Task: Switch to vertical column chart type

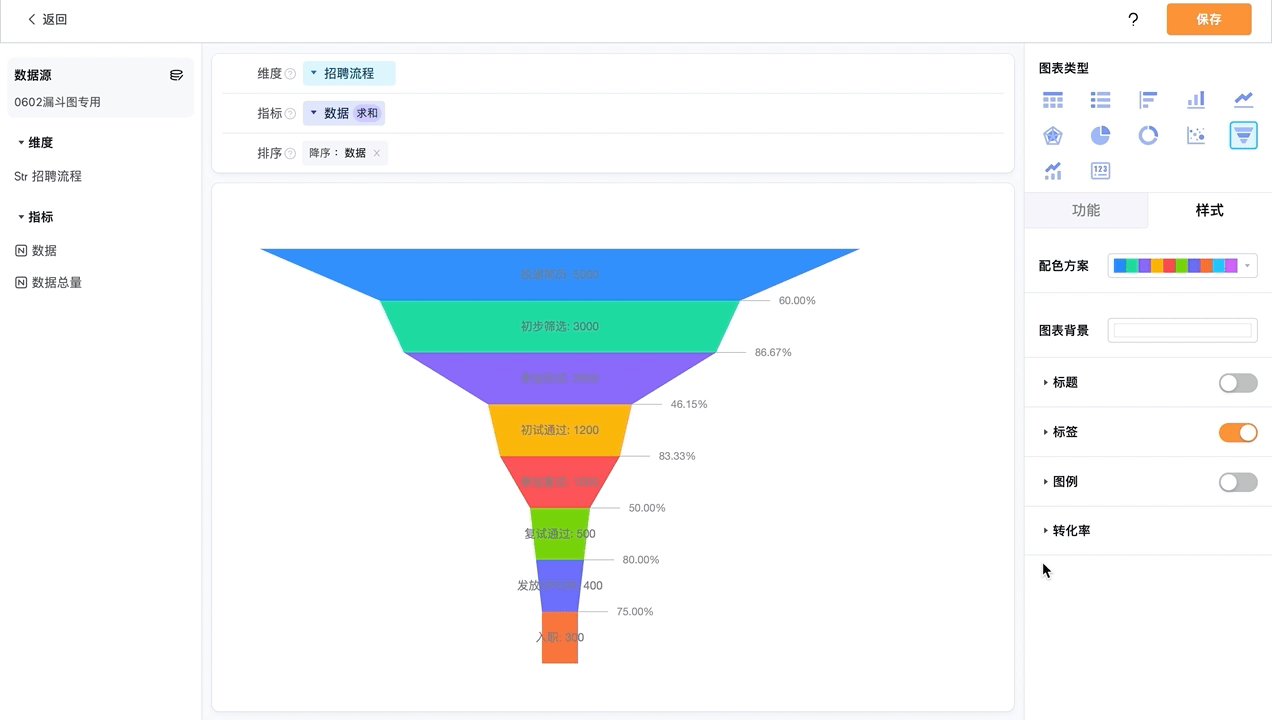Action: point(1196,100)
